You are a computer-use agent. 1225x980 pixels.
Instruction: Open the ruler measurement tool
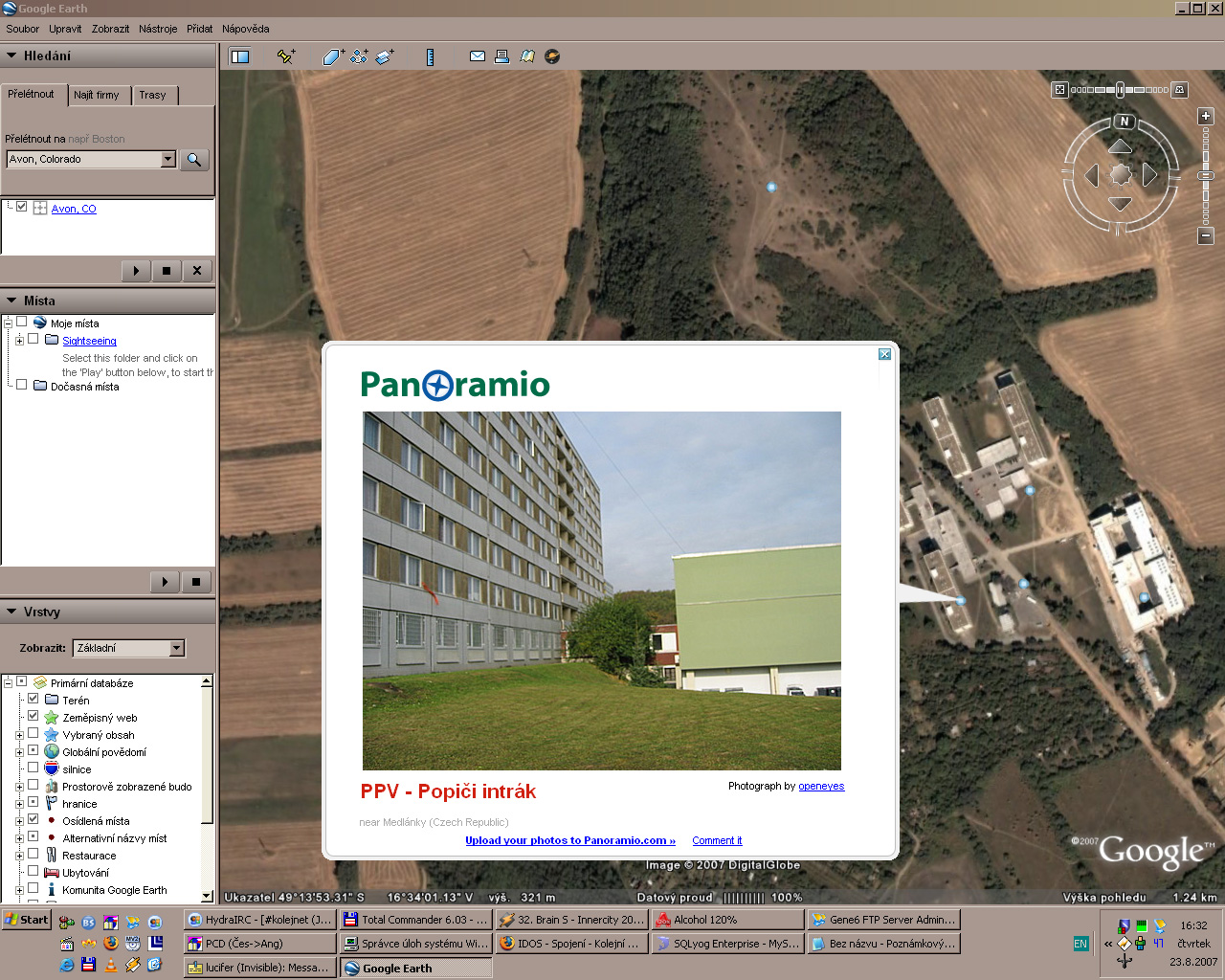[x=430, y=56]
